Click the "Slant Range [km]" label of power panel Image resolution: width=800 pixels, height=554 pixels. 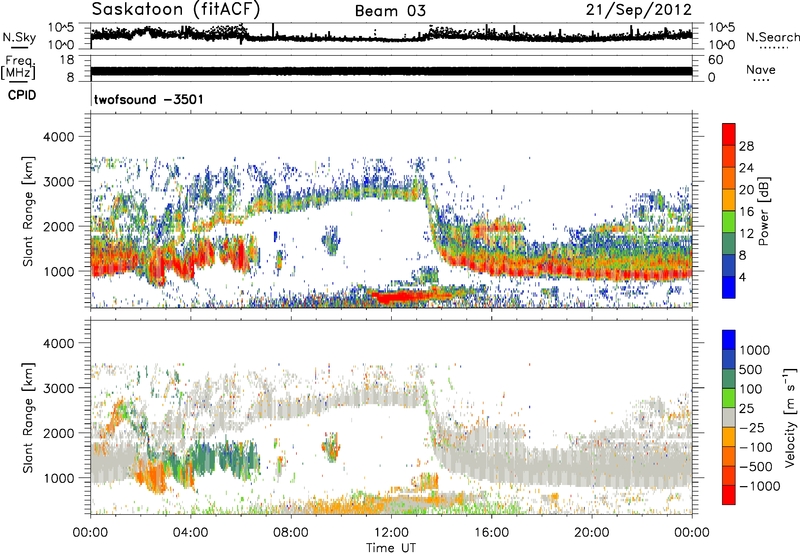pos(28,211)
